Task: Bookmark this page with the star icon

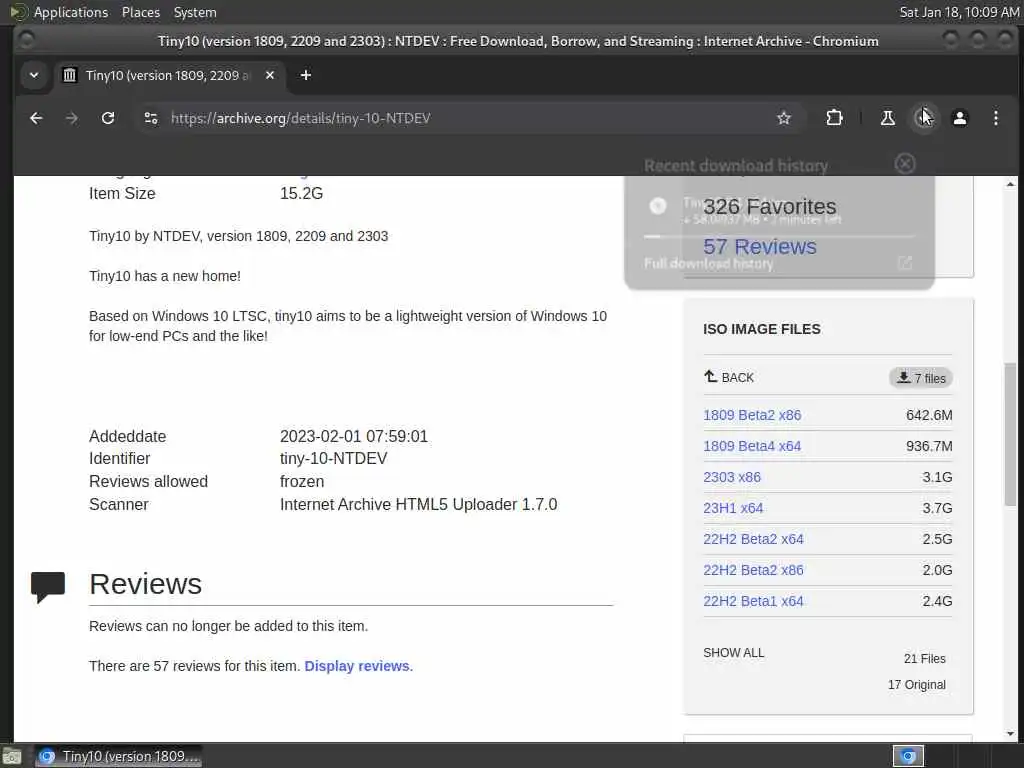Action: coord(784,118)
